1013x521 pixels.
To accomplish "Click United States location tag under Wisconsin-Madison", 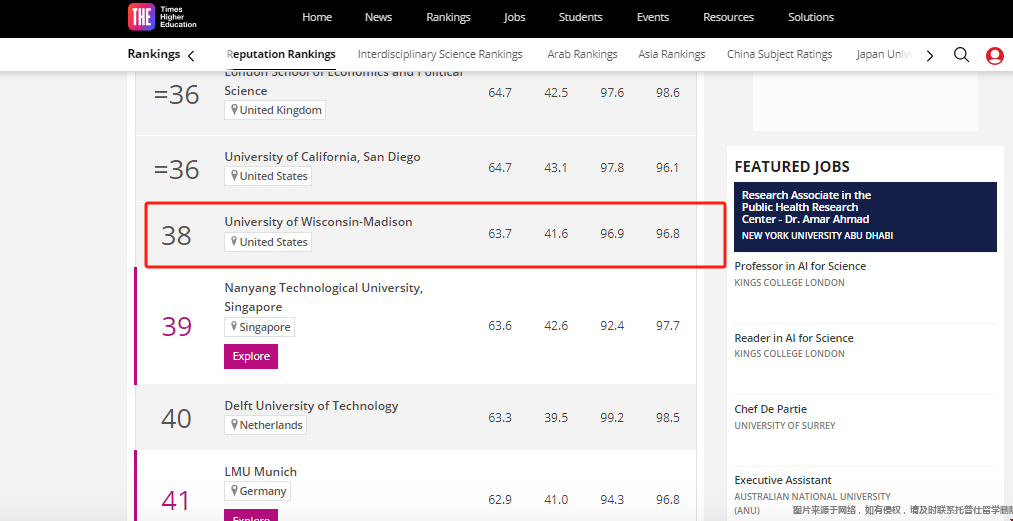I will [267, 242].
